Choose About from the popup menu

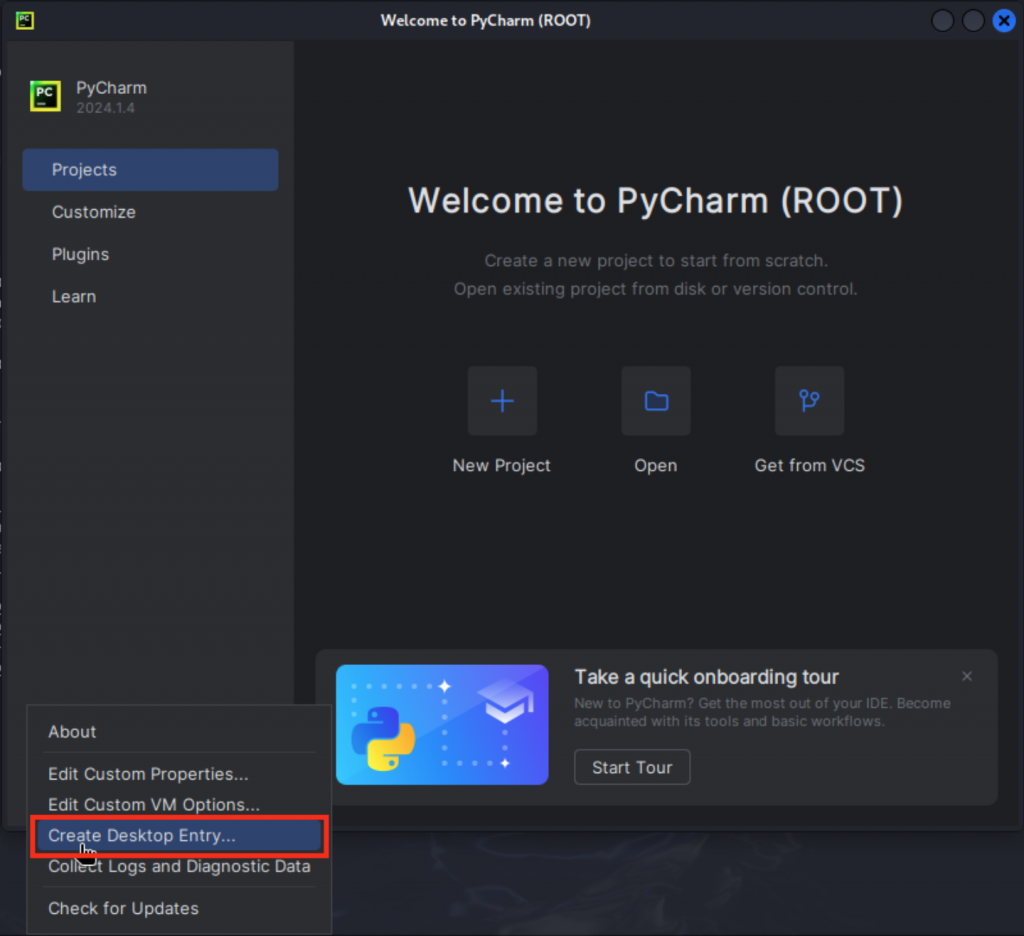tap(179, 732)
